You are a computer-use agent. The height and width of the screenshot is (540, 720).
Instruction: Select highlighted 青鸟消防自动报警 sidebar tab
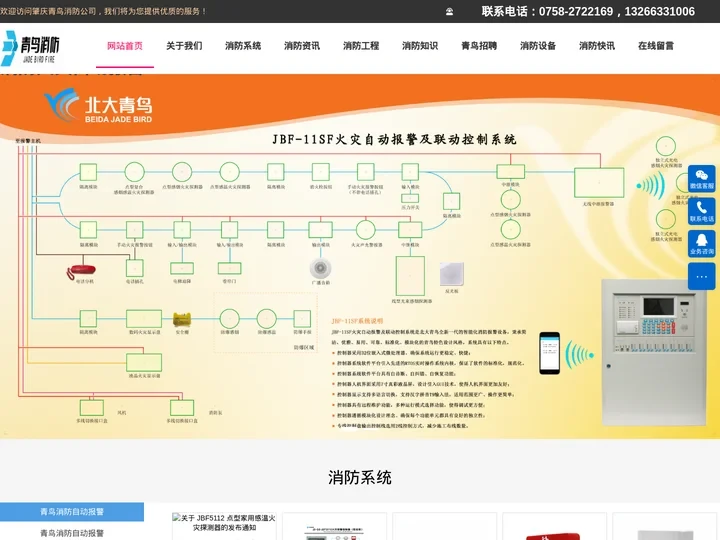click(72, 512)
